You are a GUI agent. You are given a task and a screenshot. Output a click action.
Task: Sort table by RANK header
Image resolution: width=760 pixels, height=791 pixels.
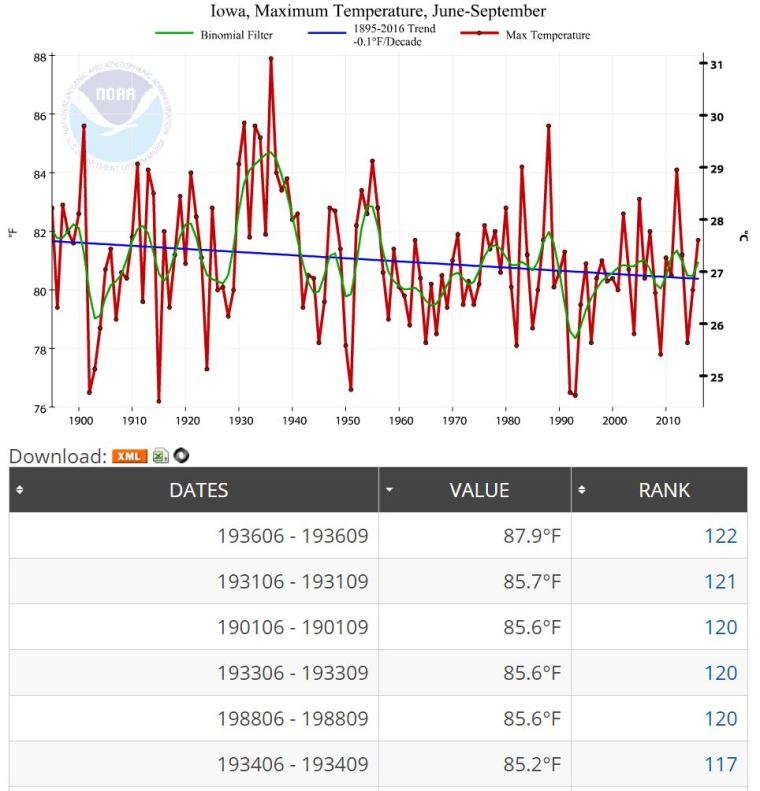click(664, 490)
